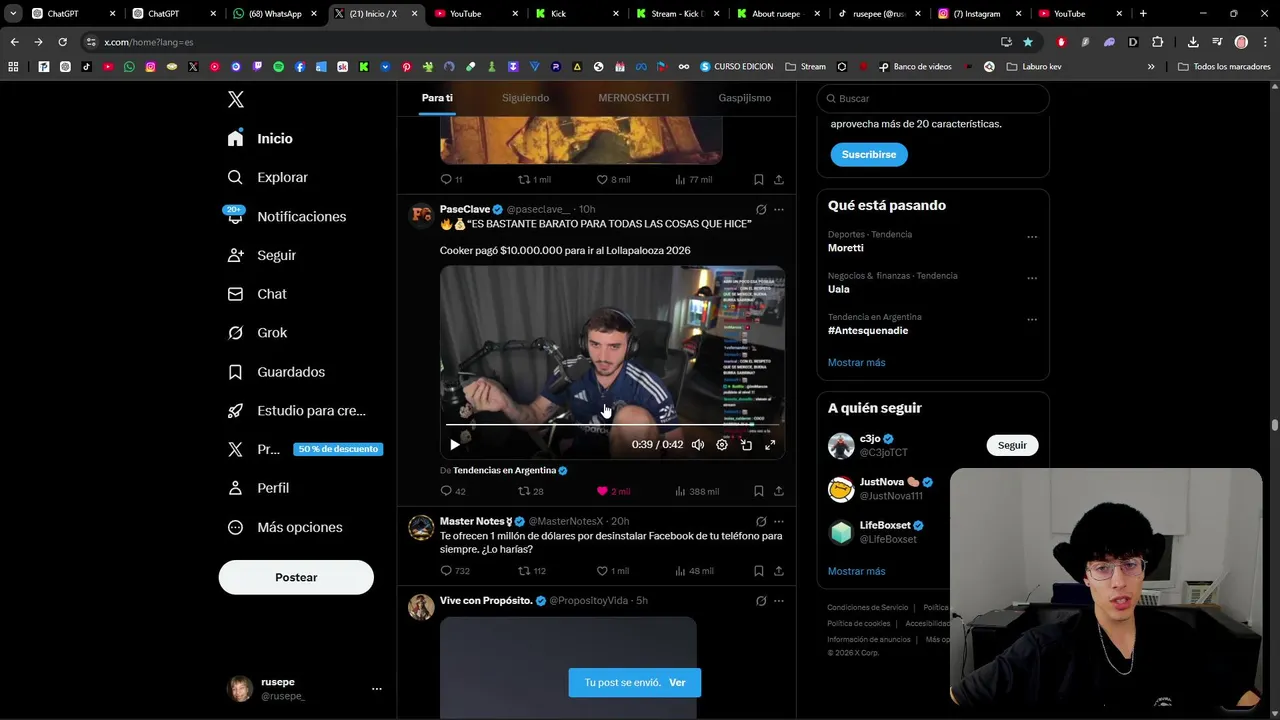This screenshot has height=720, width=1280.
Task: Share the PaseClave post
Action: pos(779,491)
